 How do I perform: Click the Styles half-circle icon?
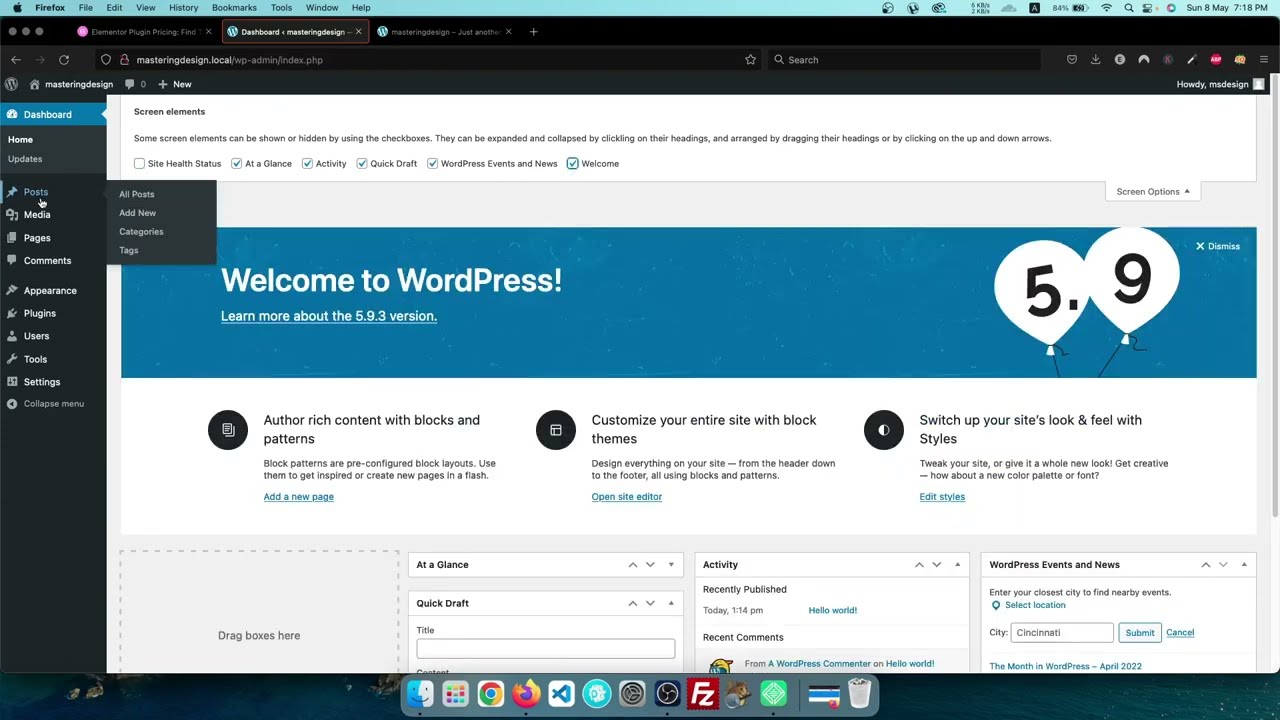(x=884, y=430)
